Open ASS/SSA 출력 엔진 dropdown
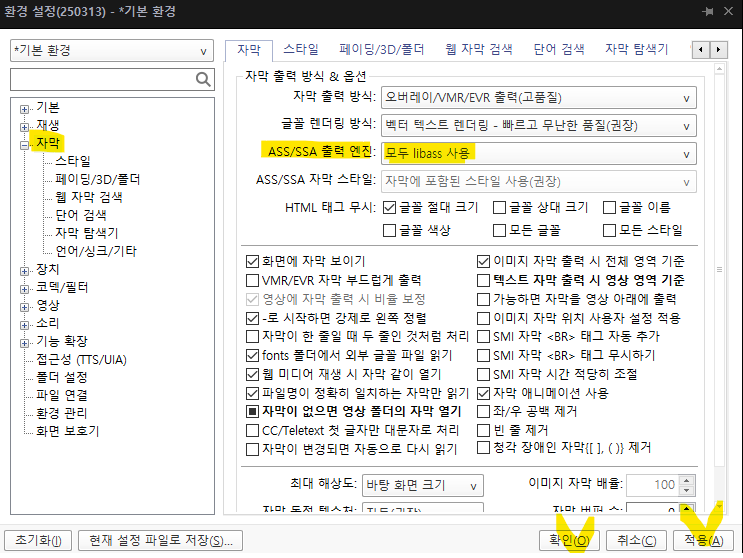 [x=539, y=154]
